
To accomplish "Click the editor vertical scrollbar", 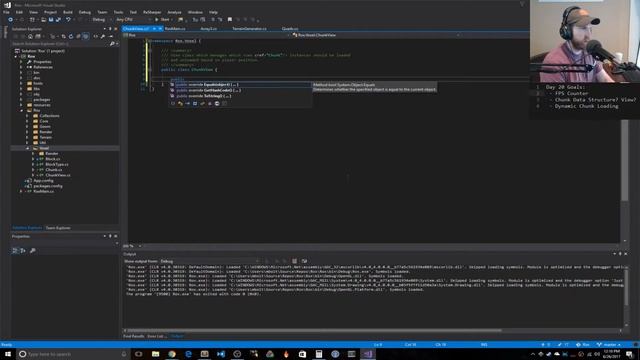I will [x=624, y=161].
